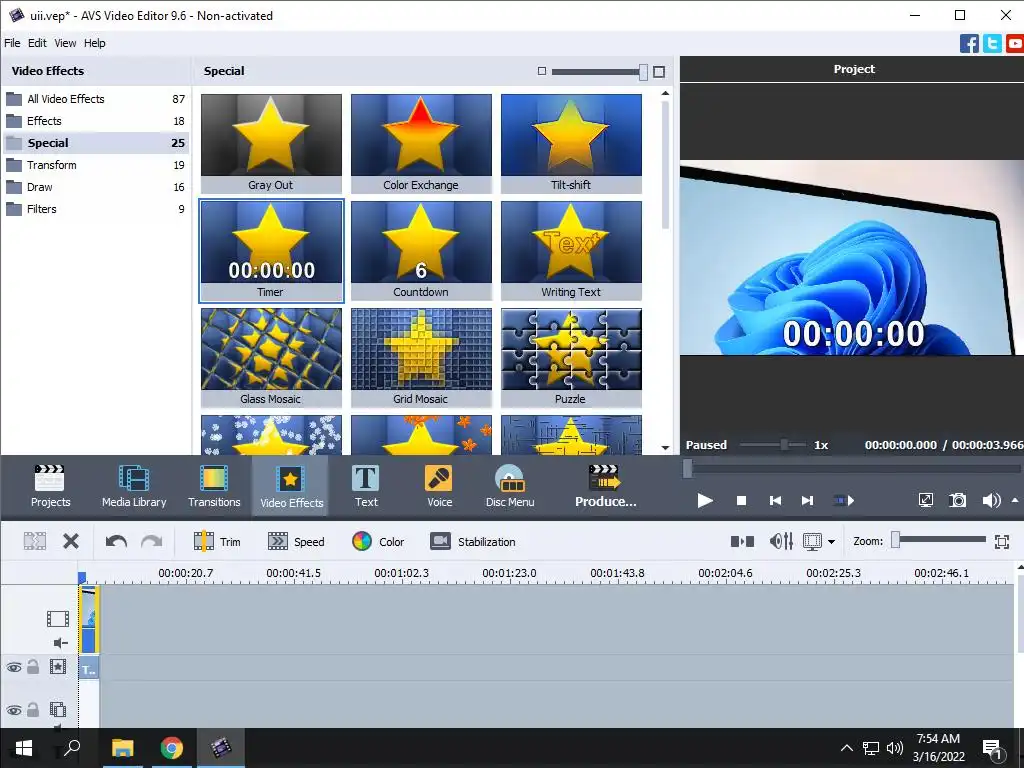Open the Transitions panel
This screenshot has height=768, width=1024.
(x=214, y=487)
